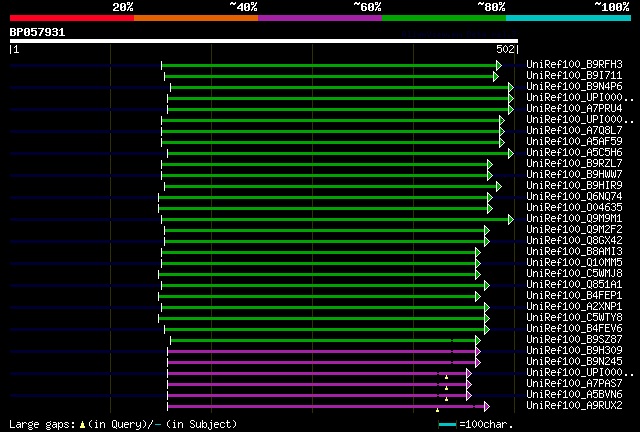The image size is (640, 432).
Task: Select the UniRef100_B9H309 label
Action: (574, 351)
